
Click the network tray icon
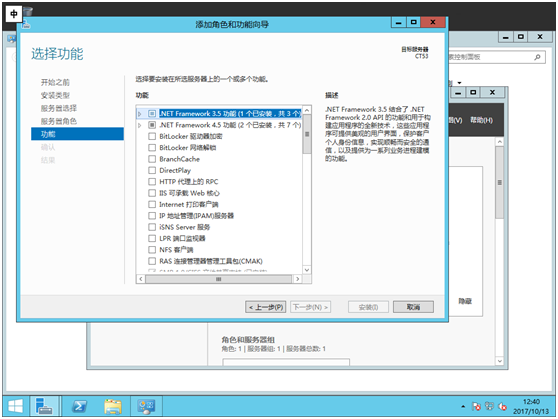click(489, 406)
